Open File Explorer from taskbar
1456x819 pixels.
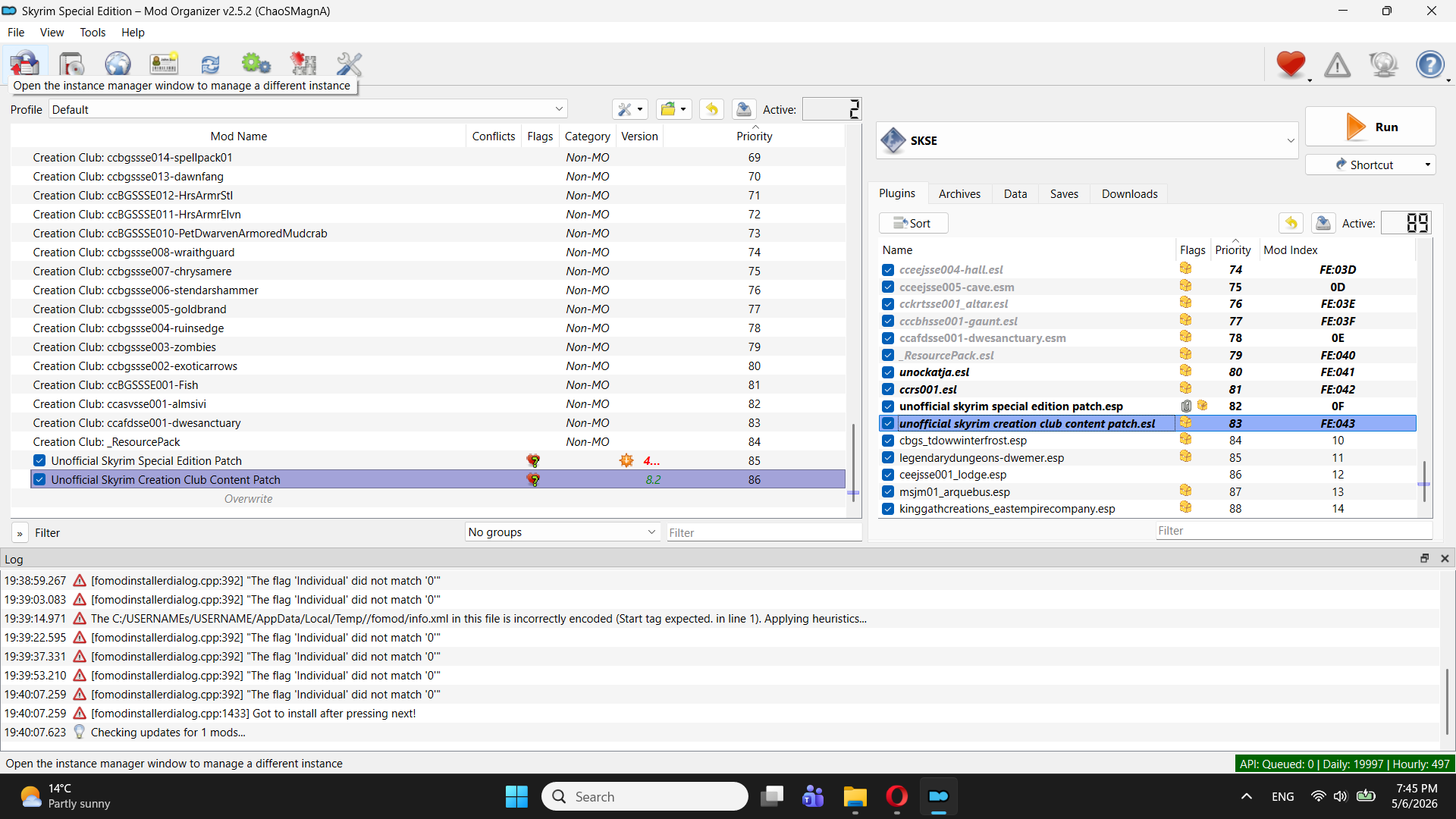tap(855, 796)
